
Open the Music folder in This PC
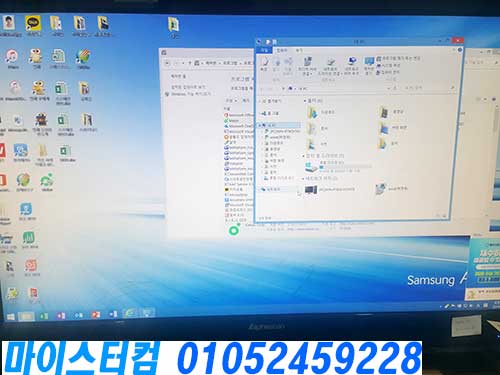(x=388, y=143)
